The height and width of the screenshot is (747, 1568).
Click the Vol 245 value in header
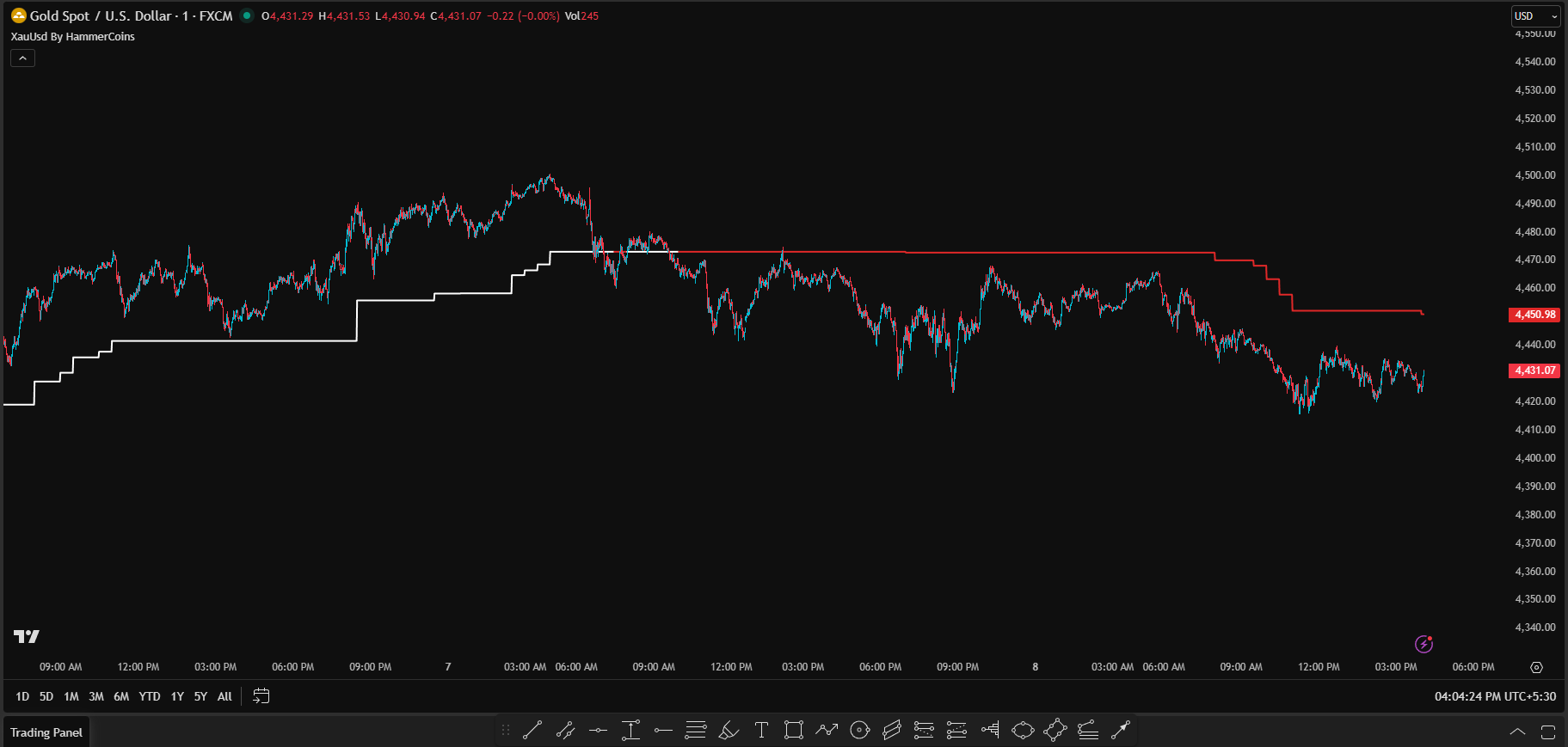pos(581,16)
